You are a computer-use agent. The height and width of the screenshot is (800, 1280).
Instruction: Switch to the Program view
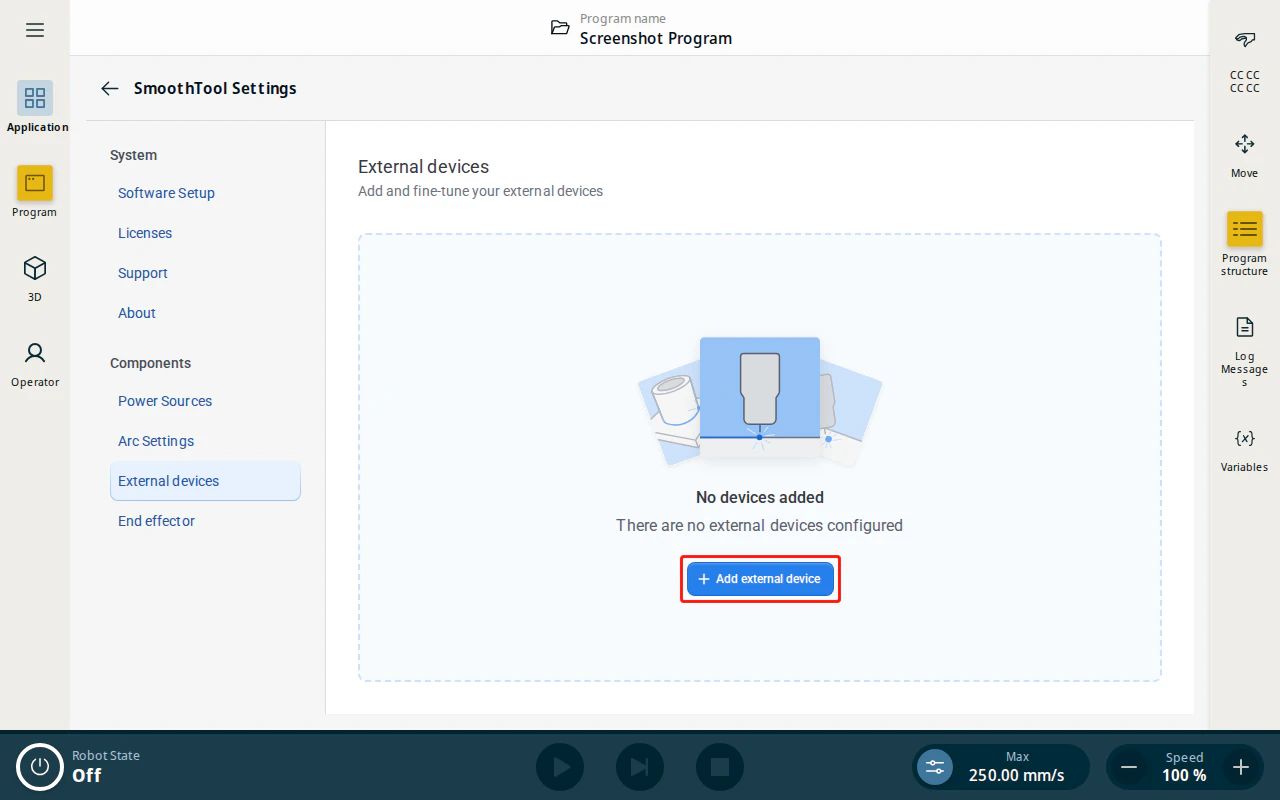click(x=35, y=192)
